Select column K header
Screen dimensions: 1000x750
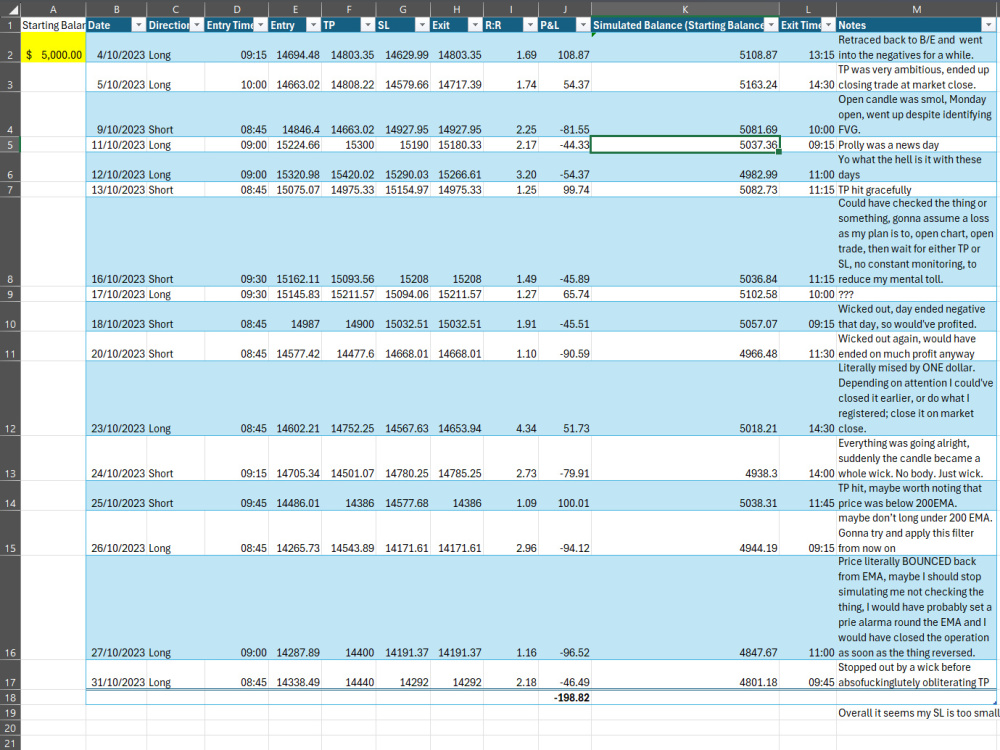click(685, 9)
